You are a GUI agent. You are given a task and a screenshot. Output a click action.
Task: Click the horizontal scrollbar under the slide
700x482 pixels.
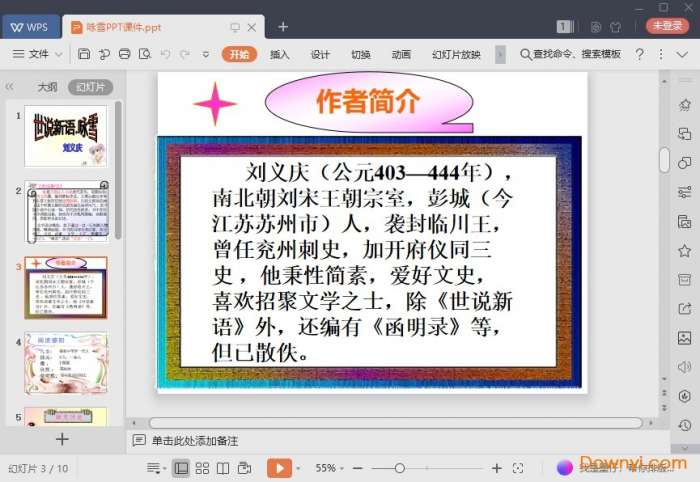click(x=395, y=423)
